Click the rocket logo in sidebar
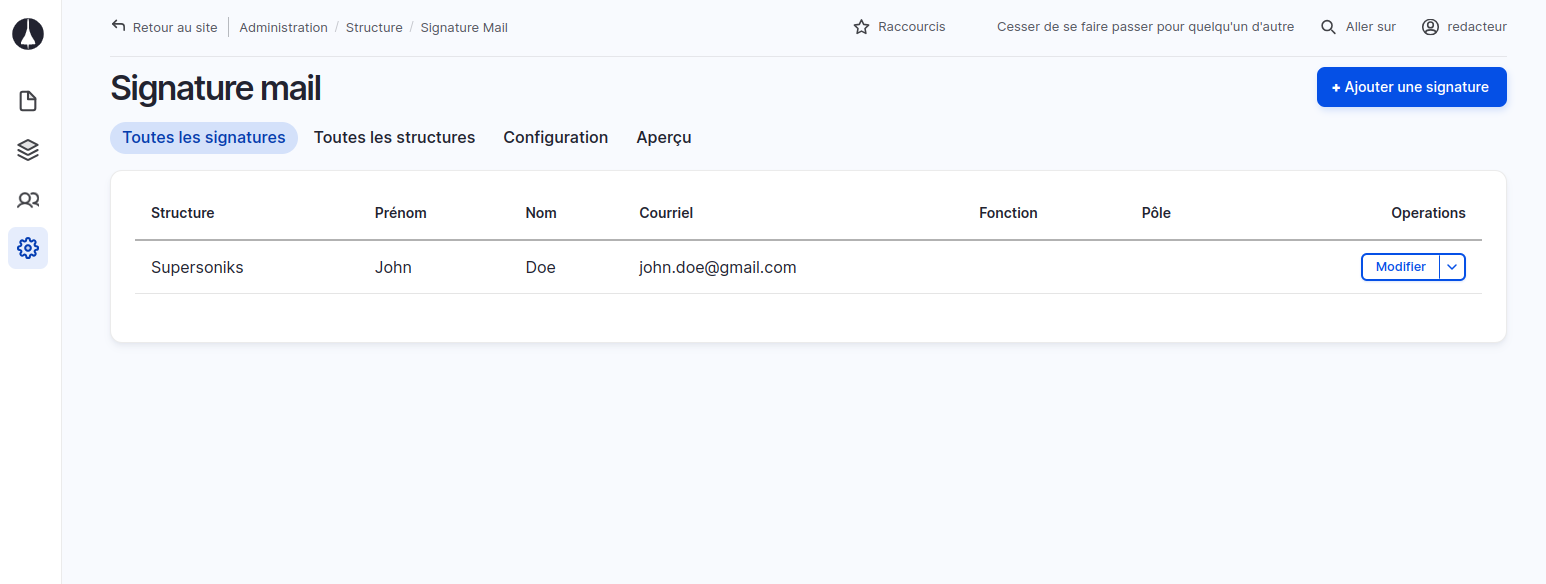 [28, 34]
